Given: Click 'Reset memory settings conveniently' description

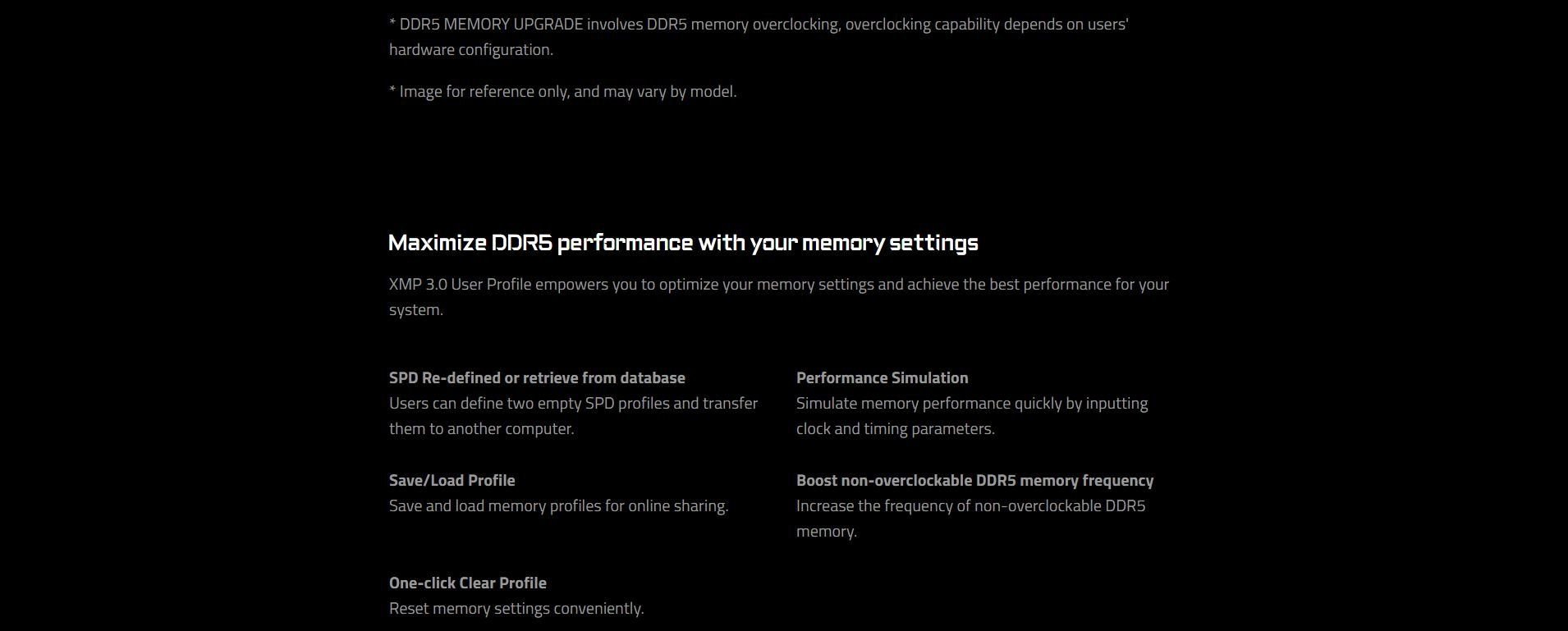Looking at the screenshot, I should (x=516, y=608).
